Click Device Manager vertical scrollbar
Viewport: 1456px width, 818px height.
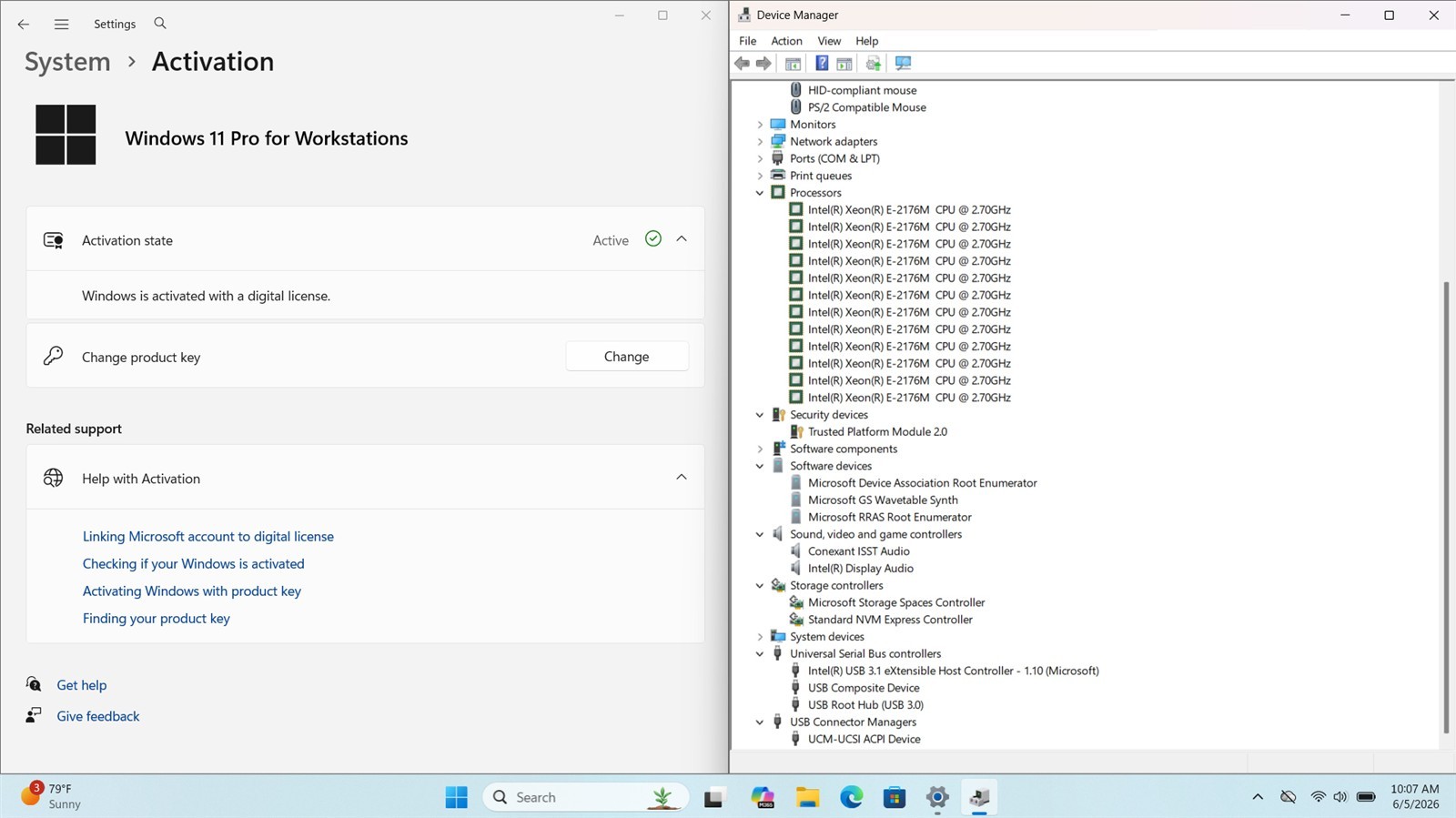(1446, 507)
